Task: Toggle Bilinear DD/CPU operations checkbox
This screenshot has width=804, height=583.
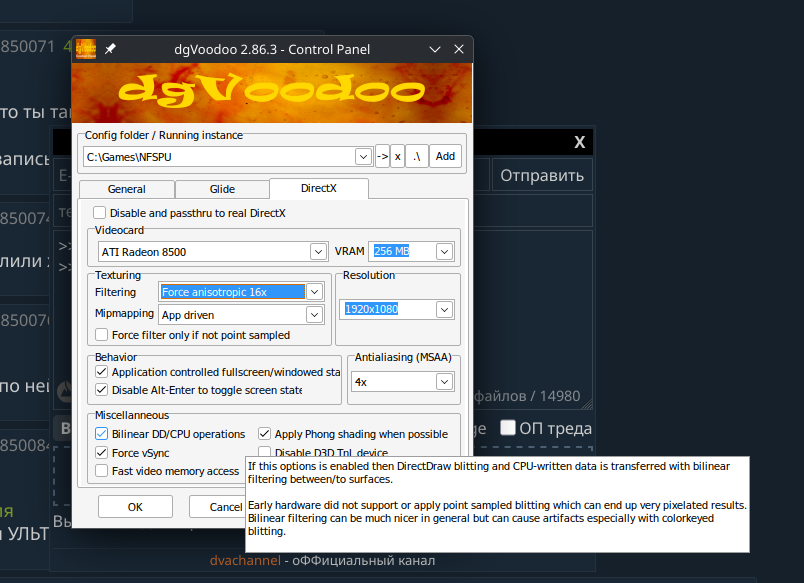Action: (102, 434)
